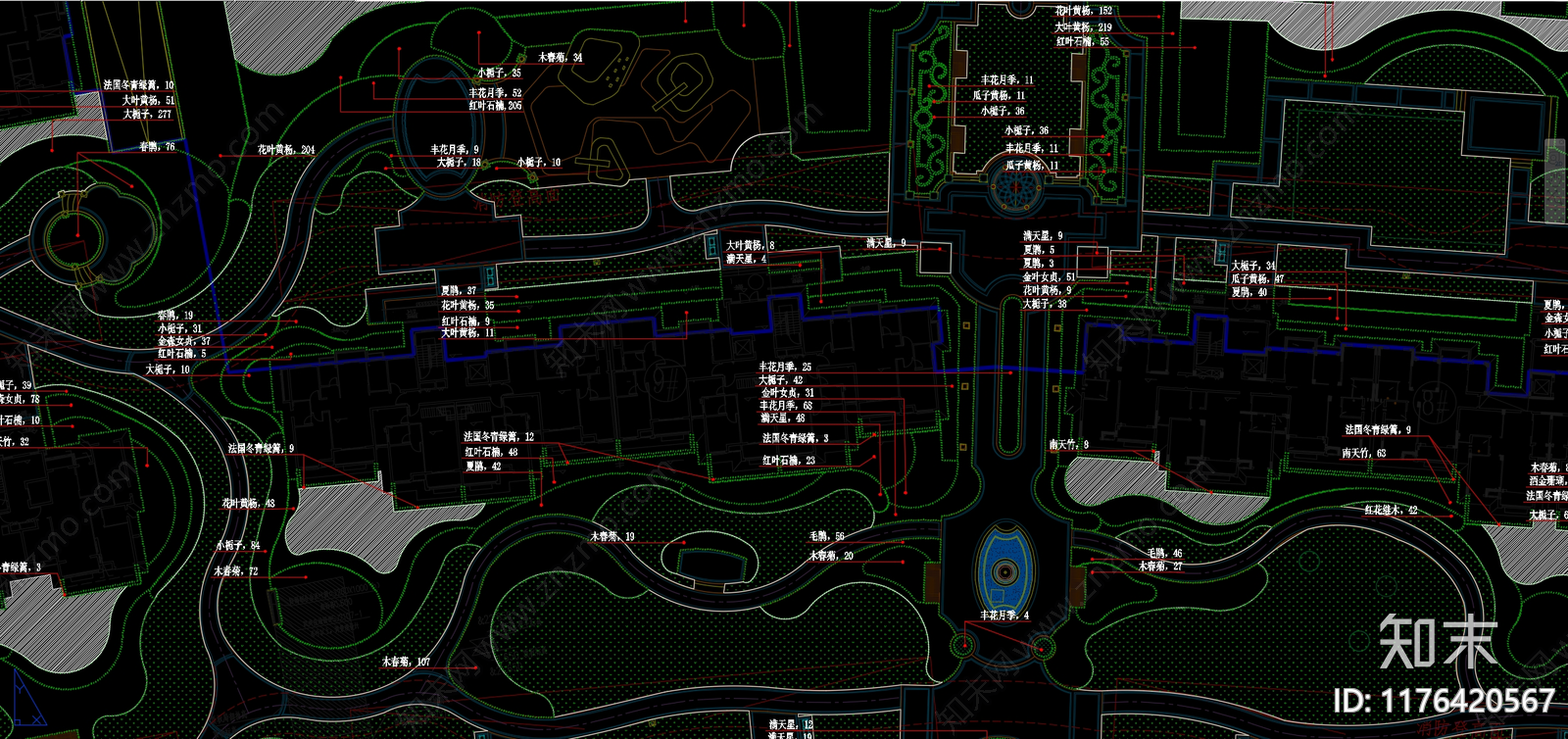Click the label '法国冬青绿篱, 10'
The image size is (1568, 739).
[x=139, y=86]
